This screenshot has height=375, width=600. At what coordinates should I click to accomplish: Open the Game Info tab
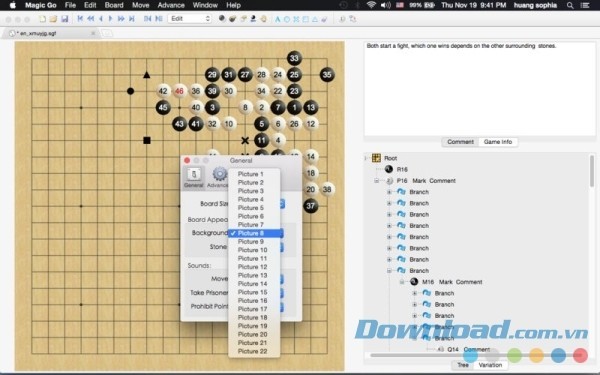coord(498,142)
